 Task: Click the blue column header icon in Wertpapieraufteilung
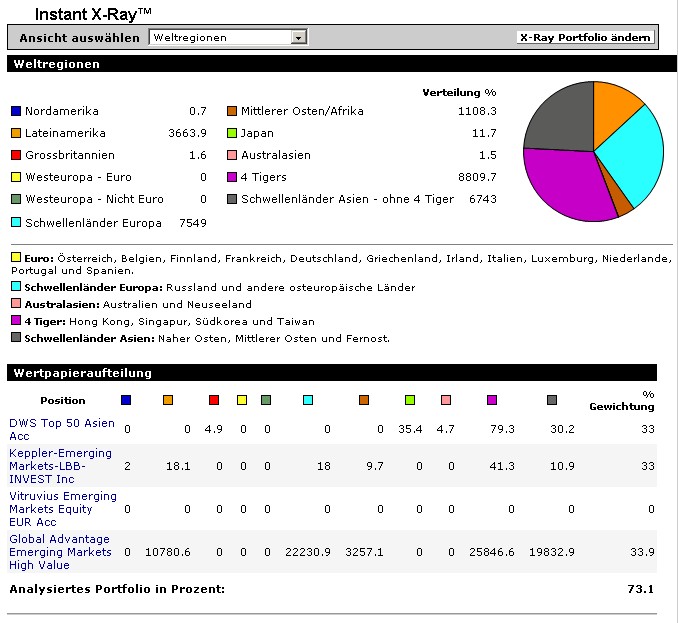tap(126, 400)
